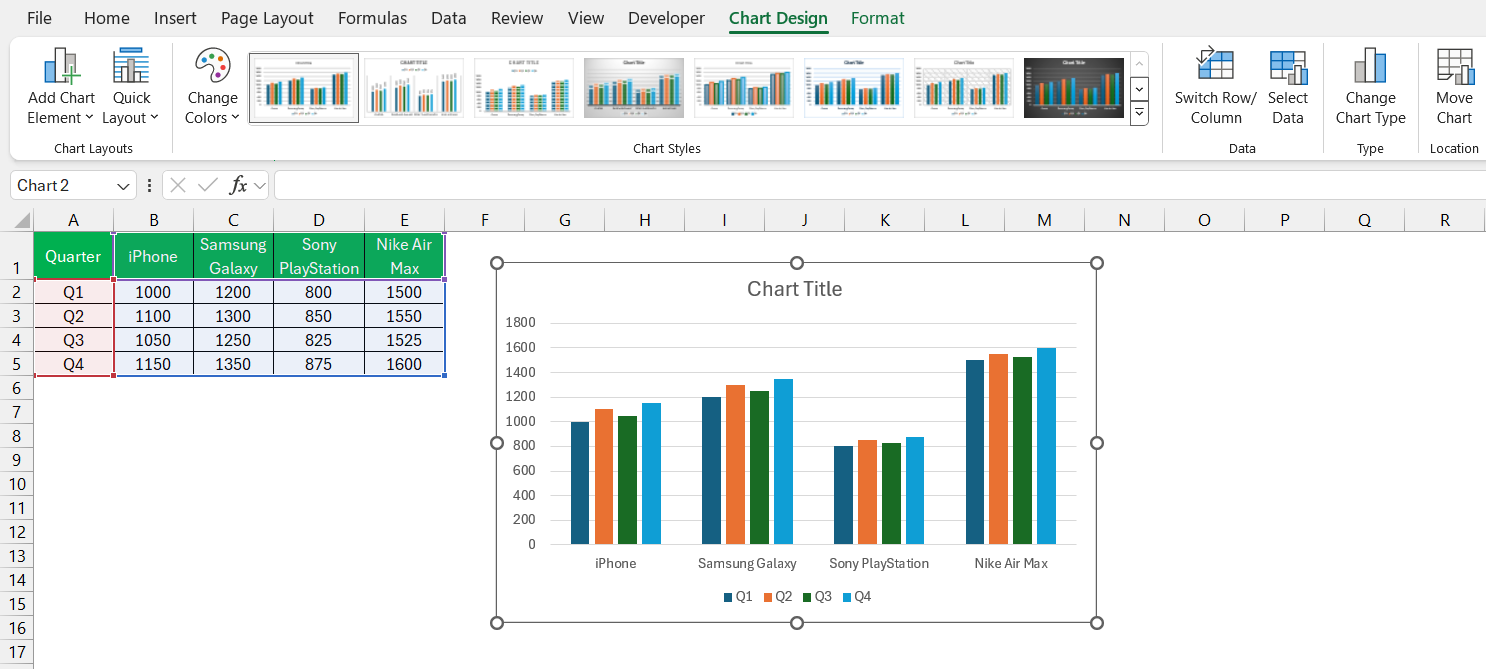Image resolution: width=1486 pixels, height=669 pixels.
Task: Apply the sixth chart style thumbnail
Action: 854,88
